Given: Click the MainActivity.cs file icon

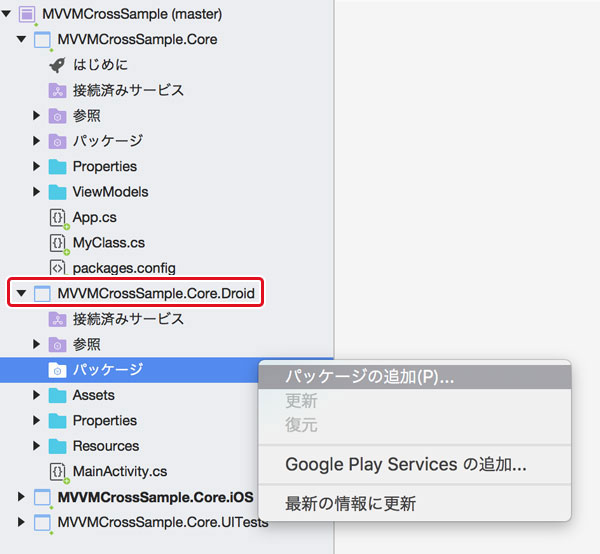Looking at the screenshot, I should [58, 471].
